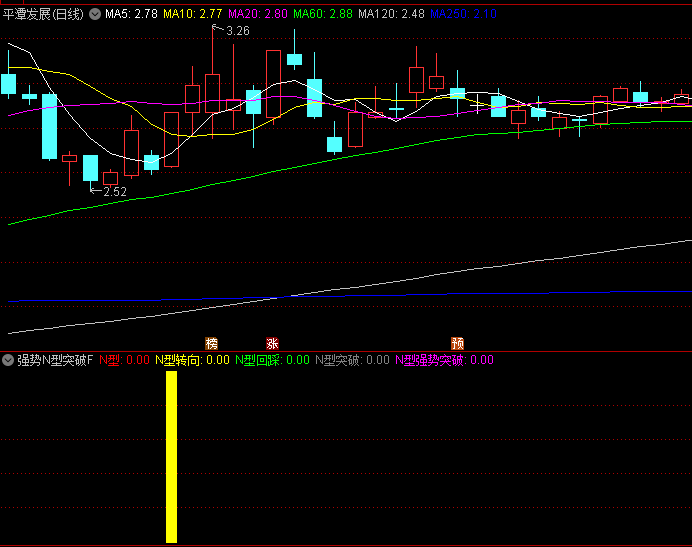The width and height of the screenshot is (692, 547).
Task: Click the MA60: 2.88 label
Action: pyautogui.click(x=323, y=14)
